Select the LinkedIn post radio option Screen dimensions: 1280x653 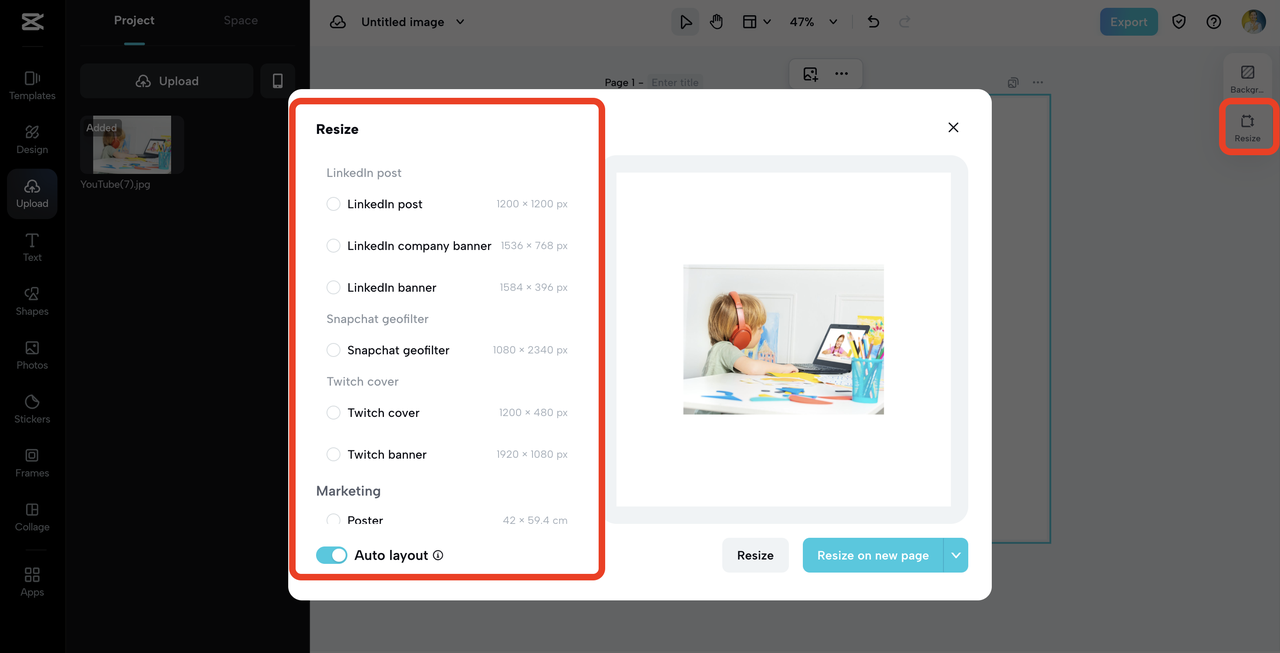334,204
